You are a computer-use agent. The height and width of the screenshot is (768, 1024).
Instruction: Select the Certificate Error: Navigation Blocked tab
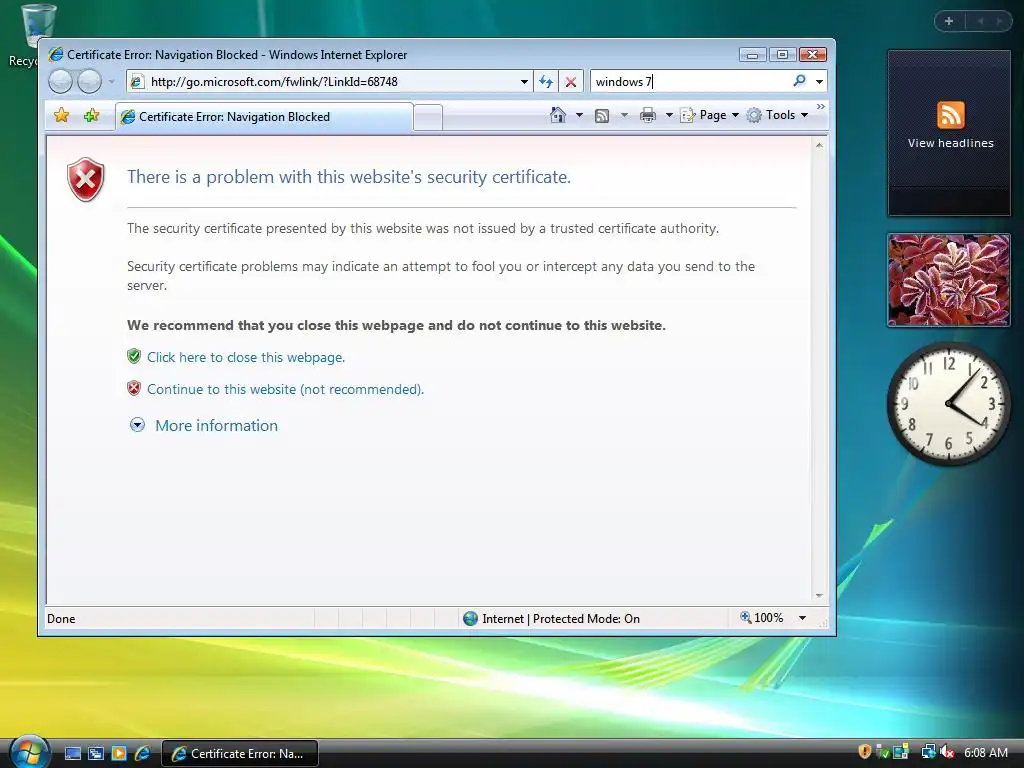coord(264,117)
